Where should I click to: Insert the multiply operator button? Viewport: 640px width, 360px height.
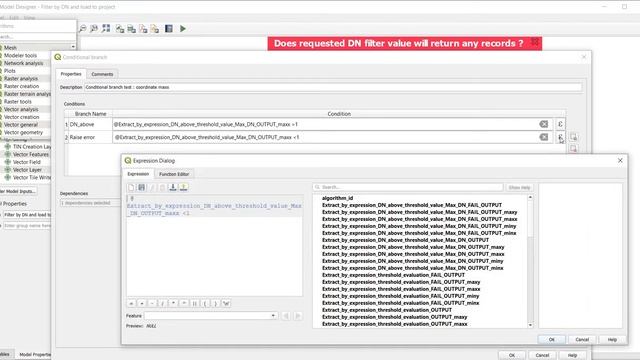pos(173,303)
